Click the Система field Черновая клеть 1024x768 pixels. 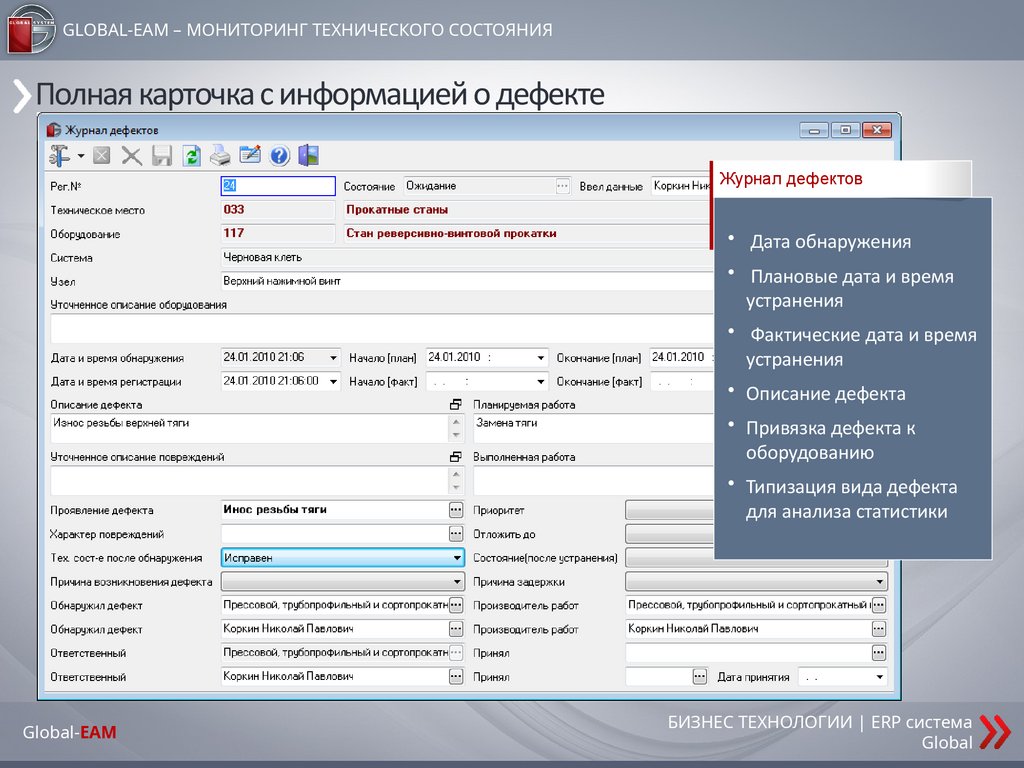coord(466,257)
